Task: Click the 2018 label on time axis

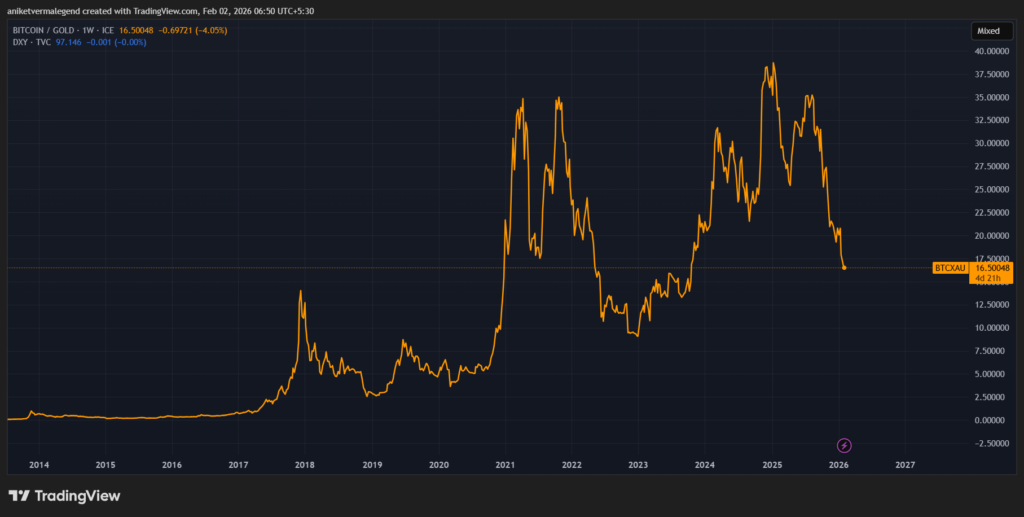Action: pos(305,465)
